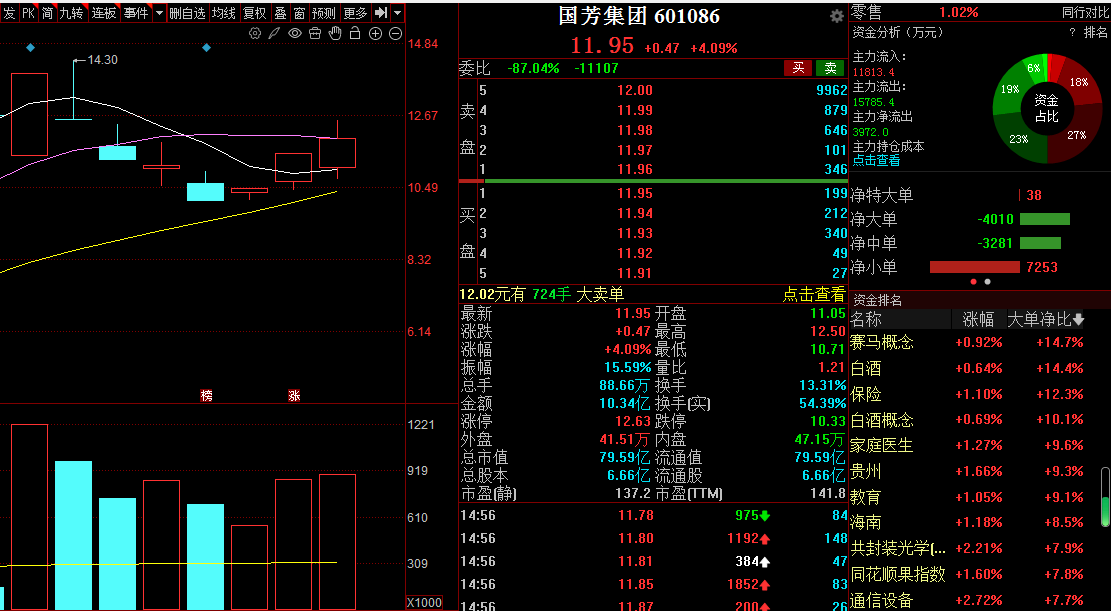Viewport: 1111px width, 611px height.
Task: Click 同行对比 peer comparison link
Action: (x=1085, y=12)
